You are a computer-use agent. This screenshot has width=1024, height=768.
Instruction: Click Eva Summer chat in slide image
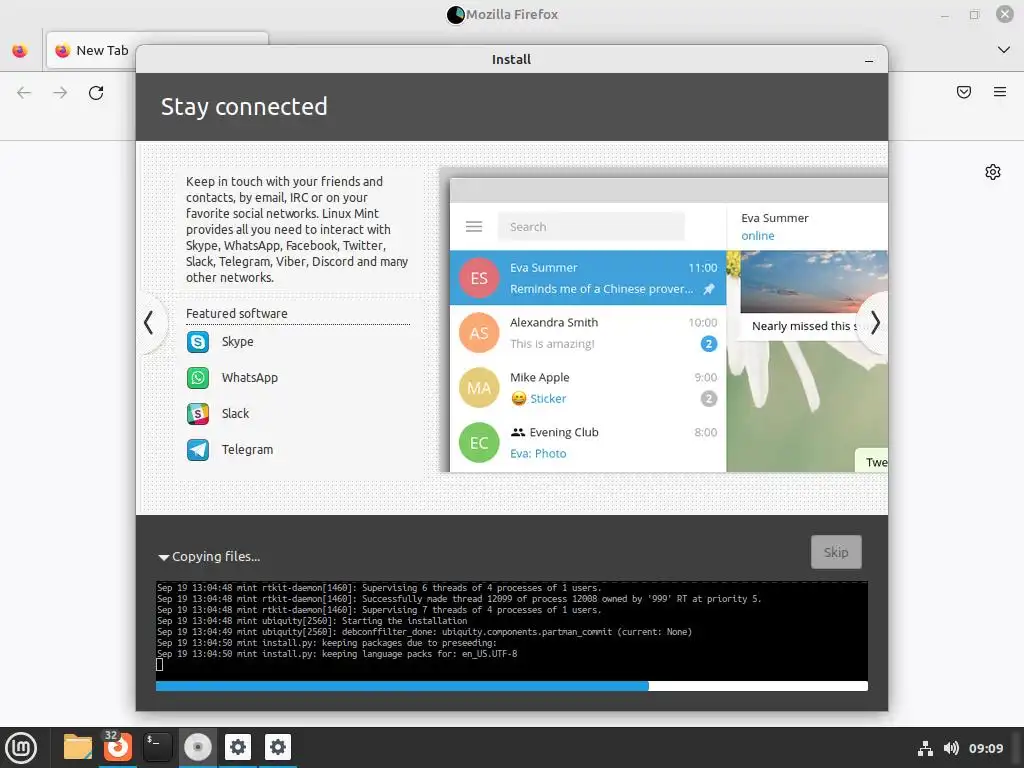(588, 278)
